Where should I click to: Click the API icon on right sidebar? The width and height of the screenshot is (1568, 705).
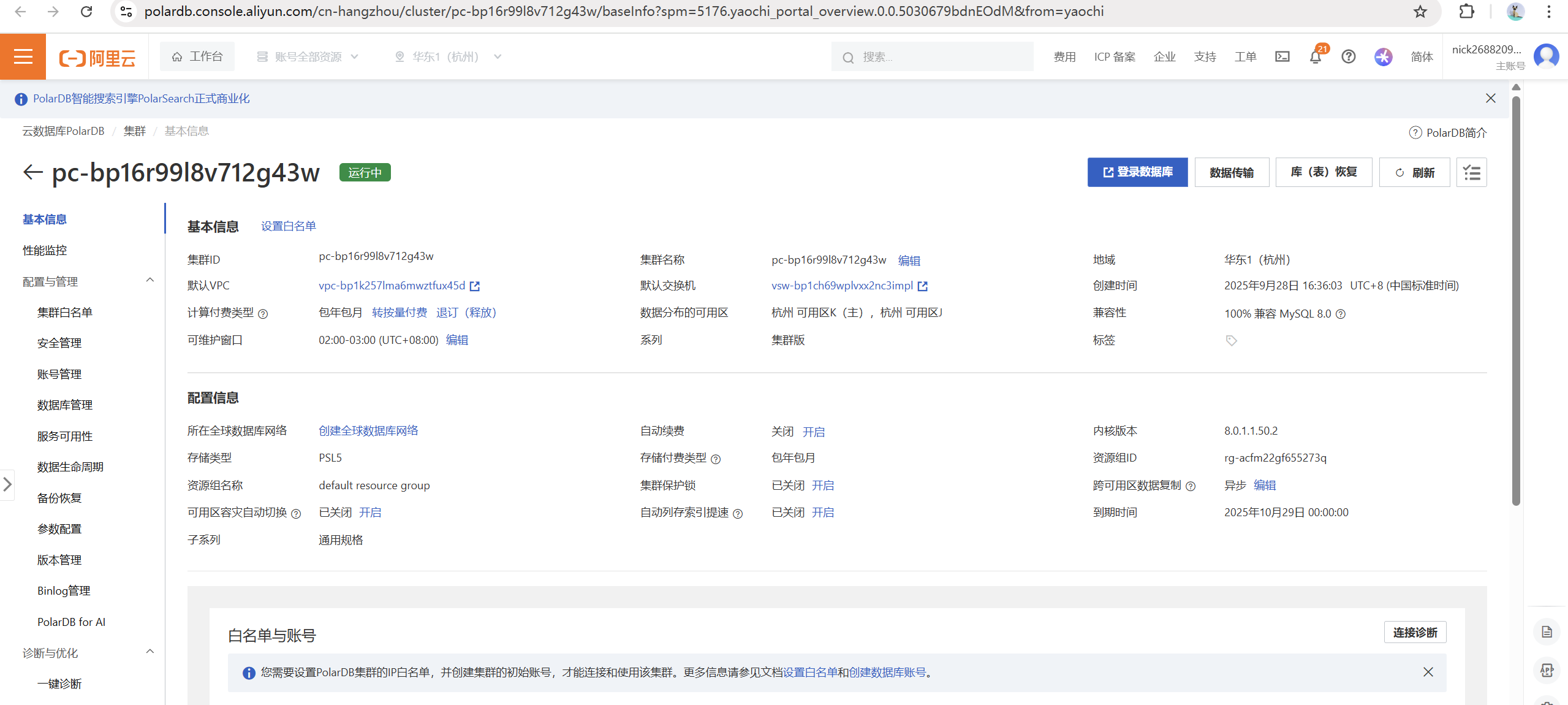(1547, 670)
